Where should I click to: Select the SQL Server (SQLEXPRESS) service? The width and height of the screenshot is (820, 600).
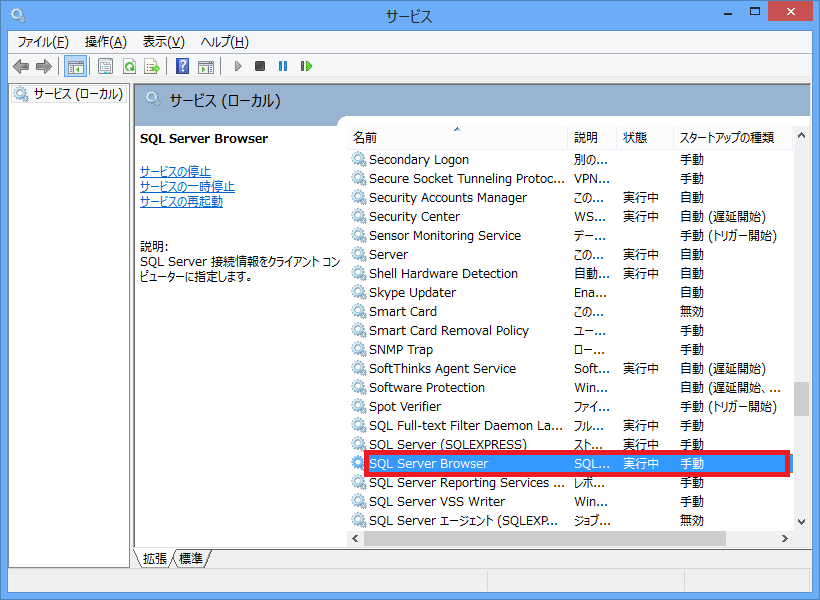[x=570, y=445]
